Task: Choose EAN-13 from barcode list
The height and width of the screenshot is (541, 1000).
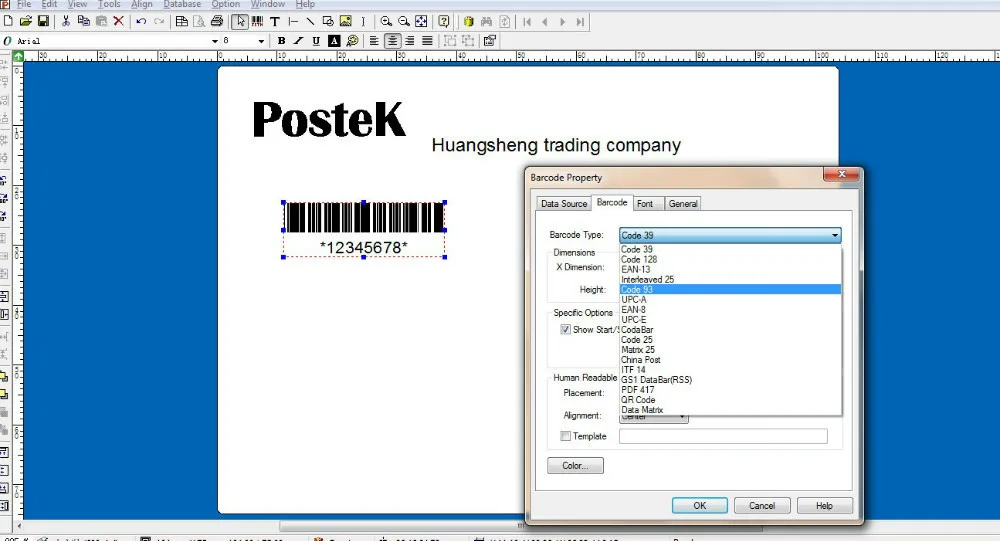Action: click(730, 269)
